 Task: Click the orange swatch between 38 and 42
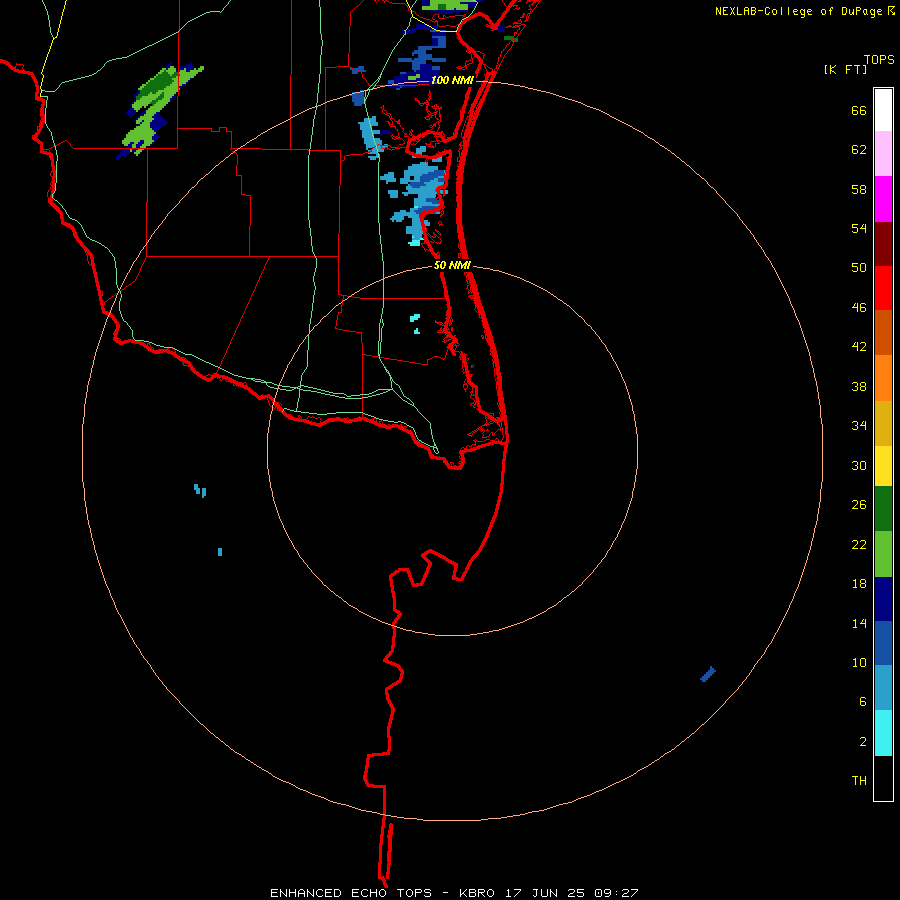pos(883,378)
